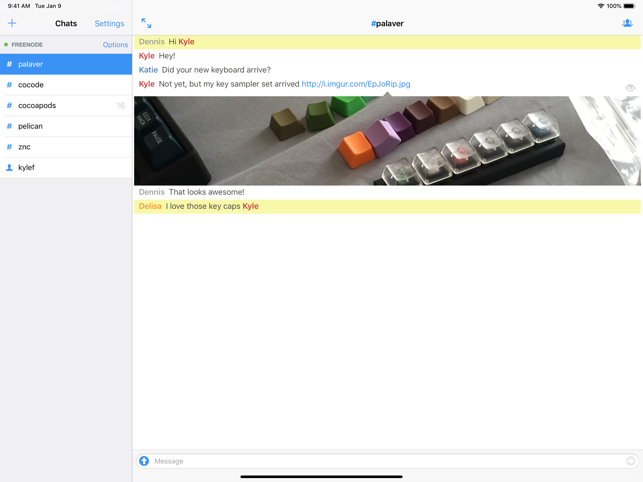Screen dimensions: 643x482
Task: Open the znc channel
Action: (66, 147)
